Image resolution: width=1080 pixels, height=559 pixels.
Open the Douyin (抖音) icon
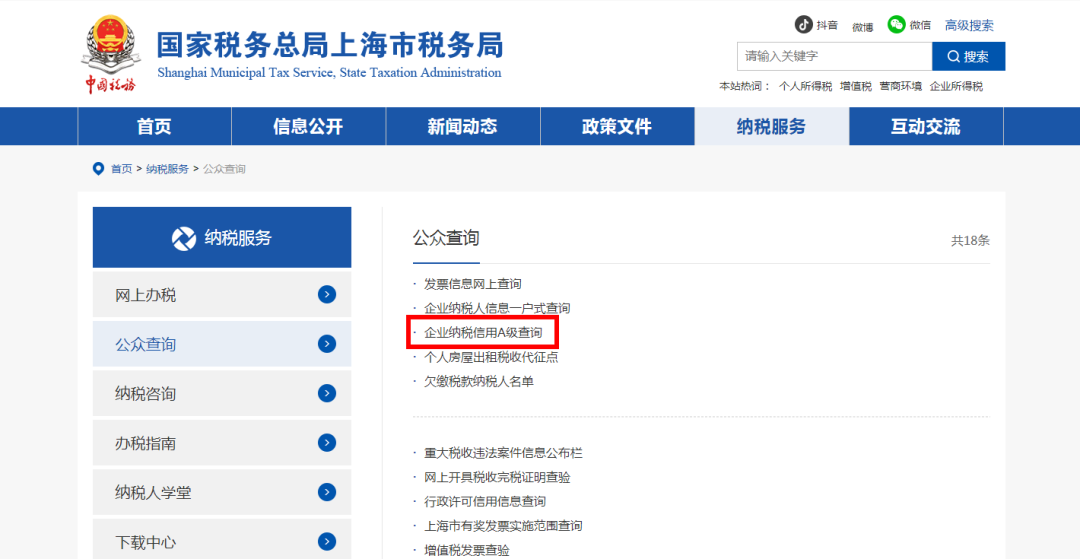[803, 25]
